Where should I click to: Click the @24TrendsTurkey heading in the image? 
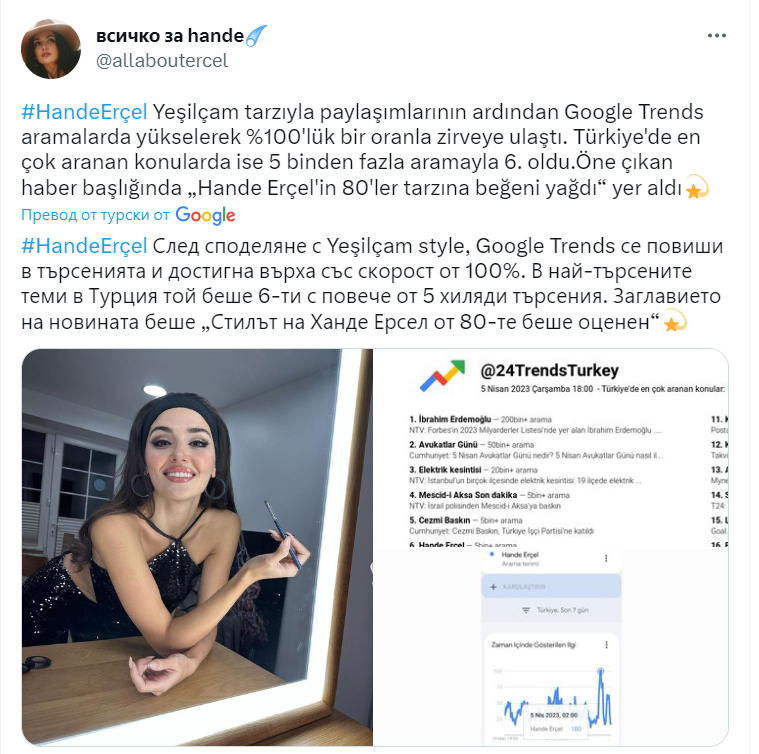pyautogui.click(x=549, y=370)
